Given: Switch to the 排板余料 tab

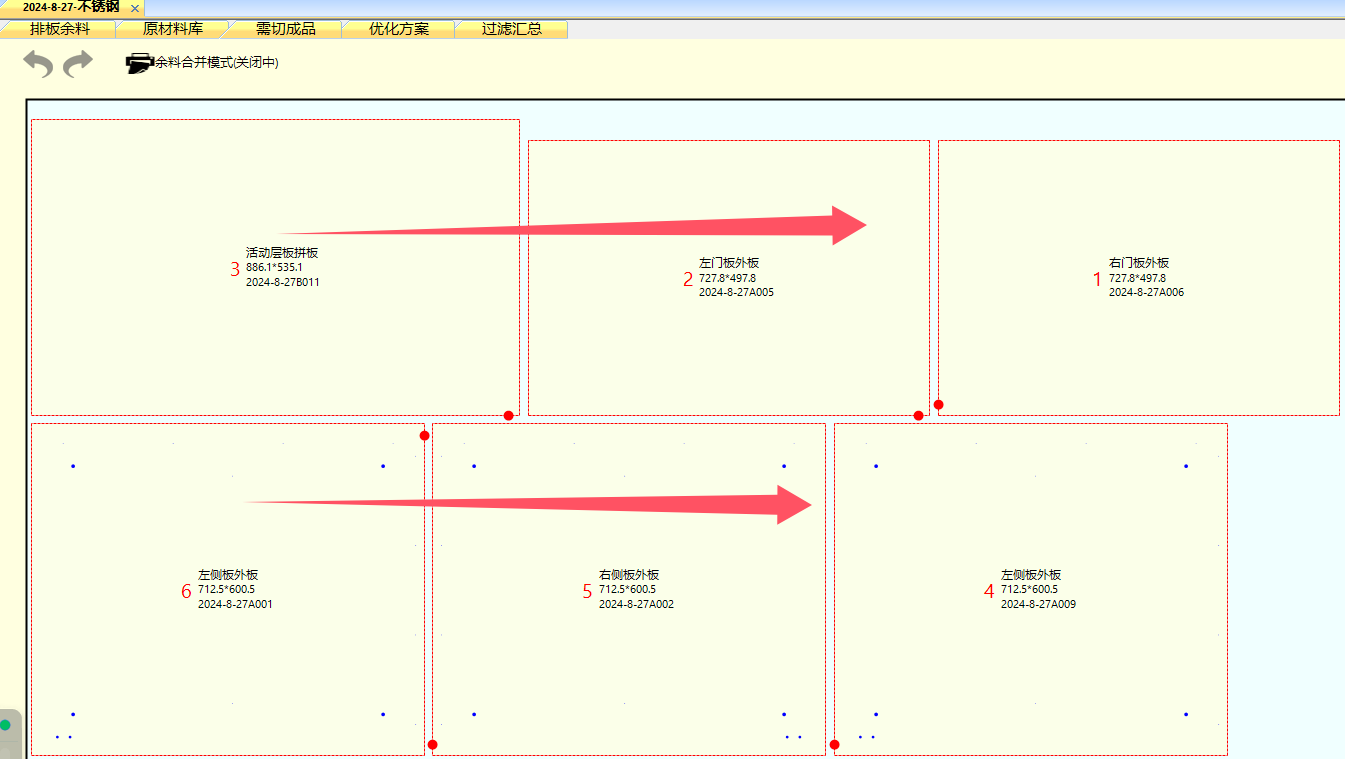Looking at the screenshot, I should (x=59, y=29).
